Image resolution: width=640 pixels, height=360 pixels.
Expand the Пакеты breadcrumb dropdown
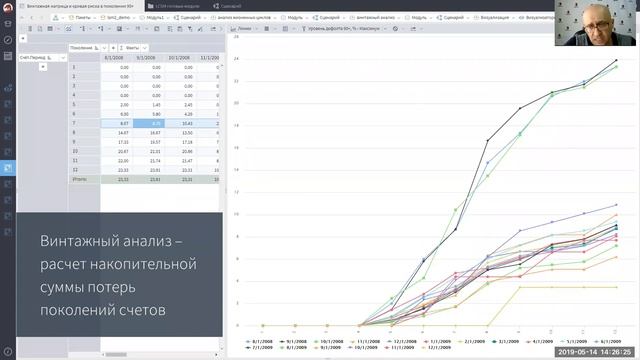[x=94, y=18]
